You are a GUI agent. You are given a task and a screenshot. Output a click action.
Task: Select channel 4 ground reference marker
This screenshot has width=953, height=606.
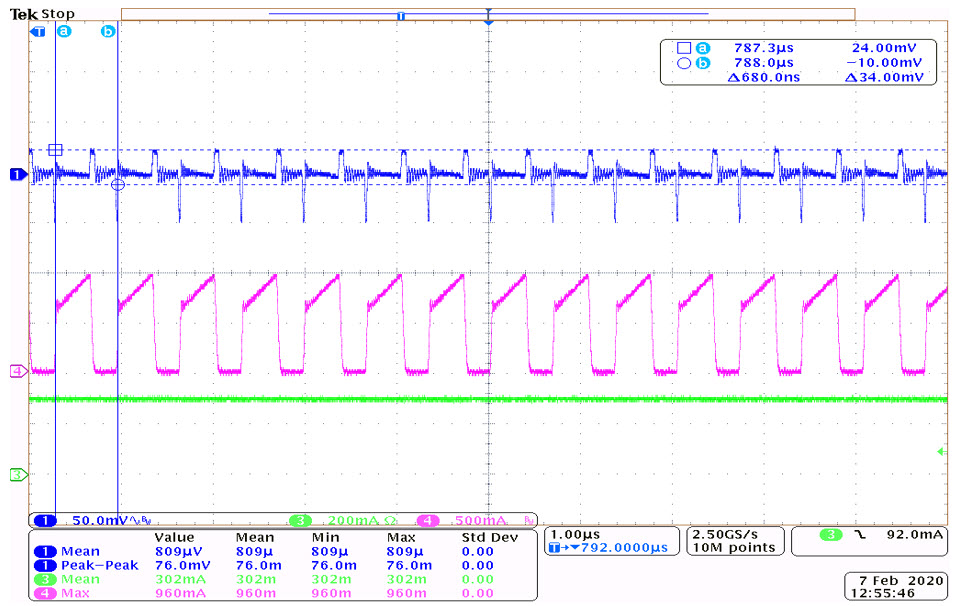pos(17,372)
